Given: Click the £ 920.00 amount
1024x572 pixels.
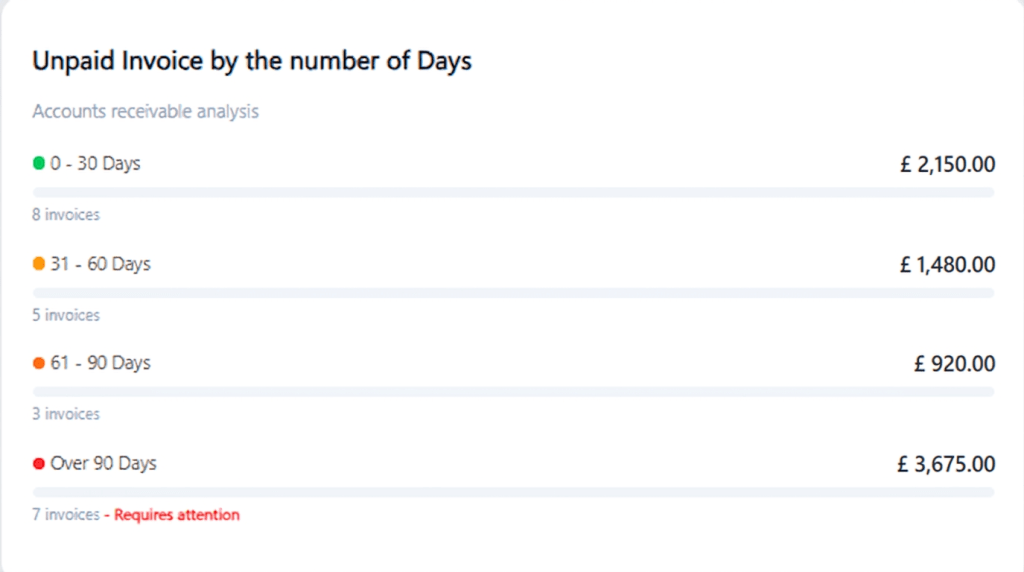Looking at the screenshot, I should [x=954, y=364].
